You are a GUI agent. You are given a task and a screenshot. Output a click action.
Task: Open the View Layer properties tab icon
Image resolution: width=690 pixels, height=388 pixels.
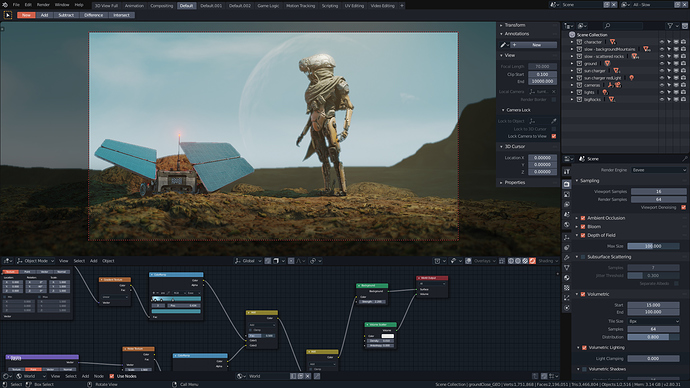[567, 205]
